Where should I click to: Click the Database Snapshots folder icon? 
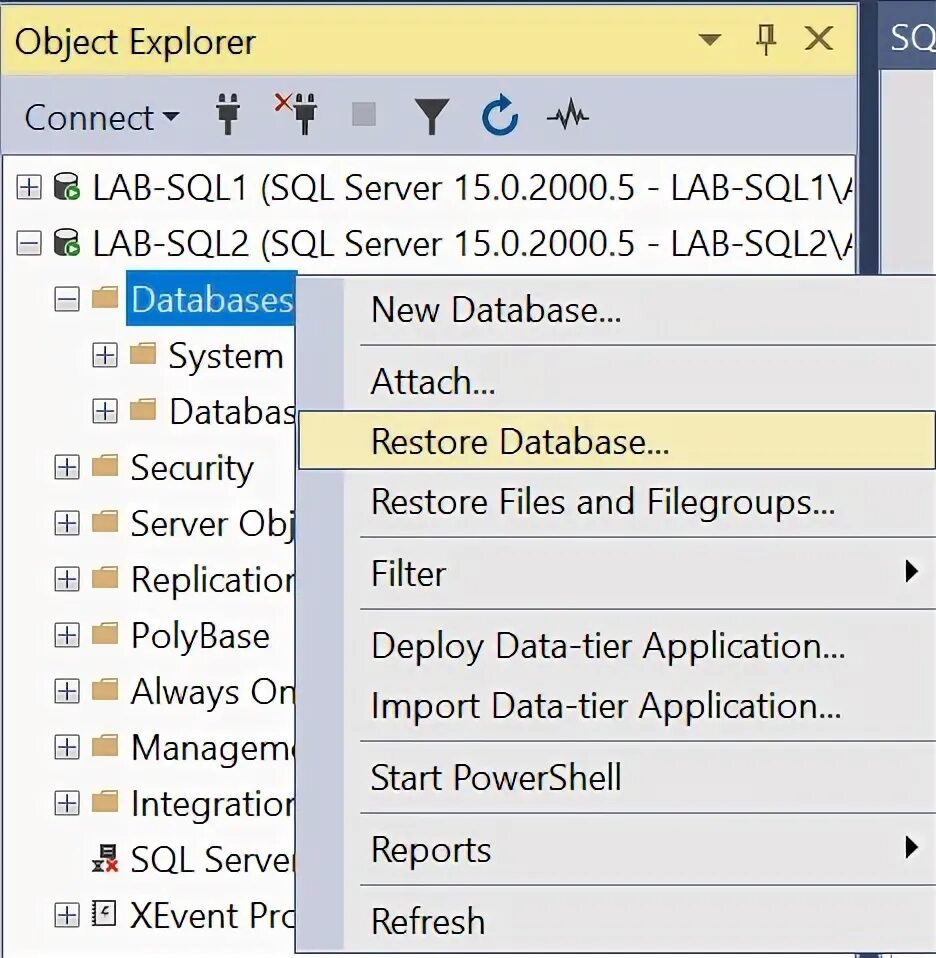pyautogui.click(x=143, y=410)
